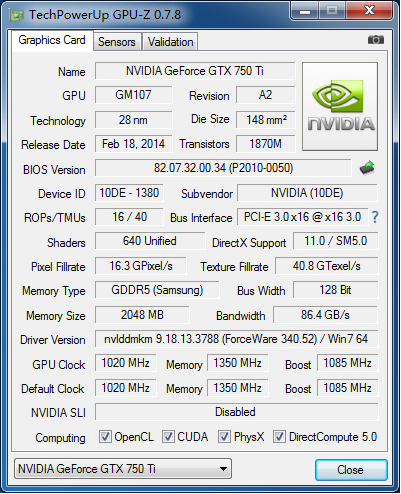
Task: Switch to the Validation tab
Action: point(170,42)
